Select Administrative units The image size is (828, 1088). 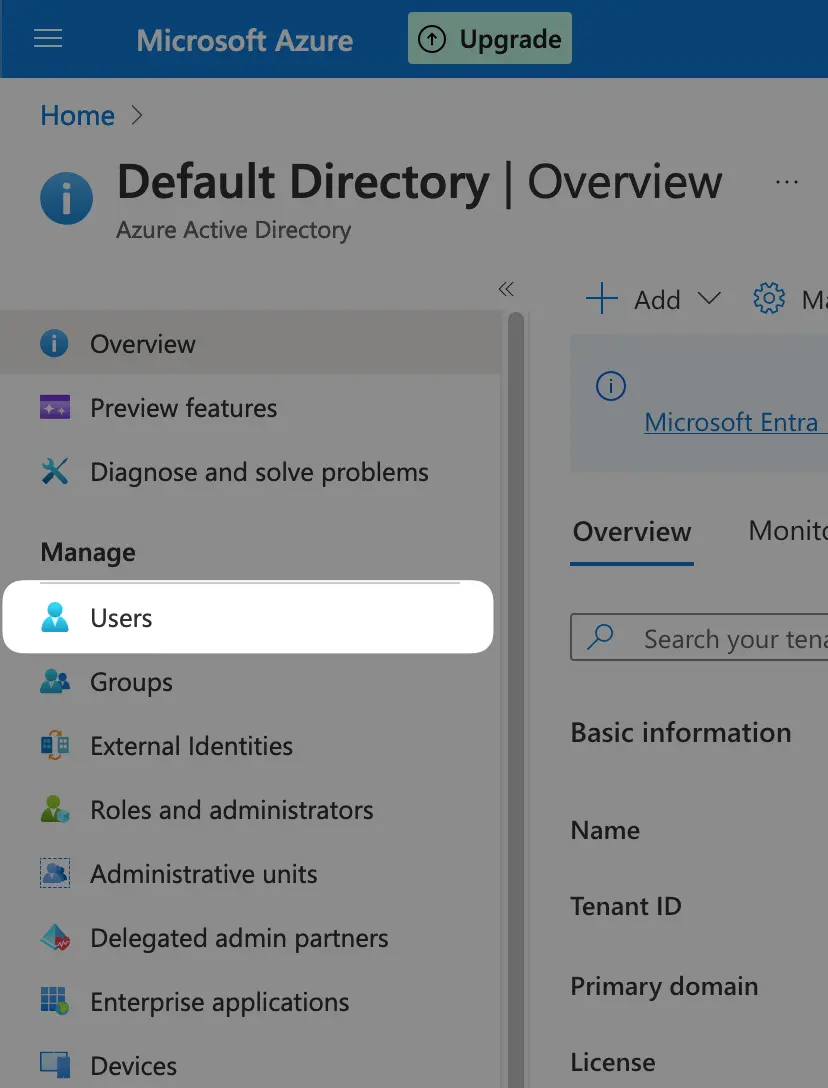tap(203, 873)
